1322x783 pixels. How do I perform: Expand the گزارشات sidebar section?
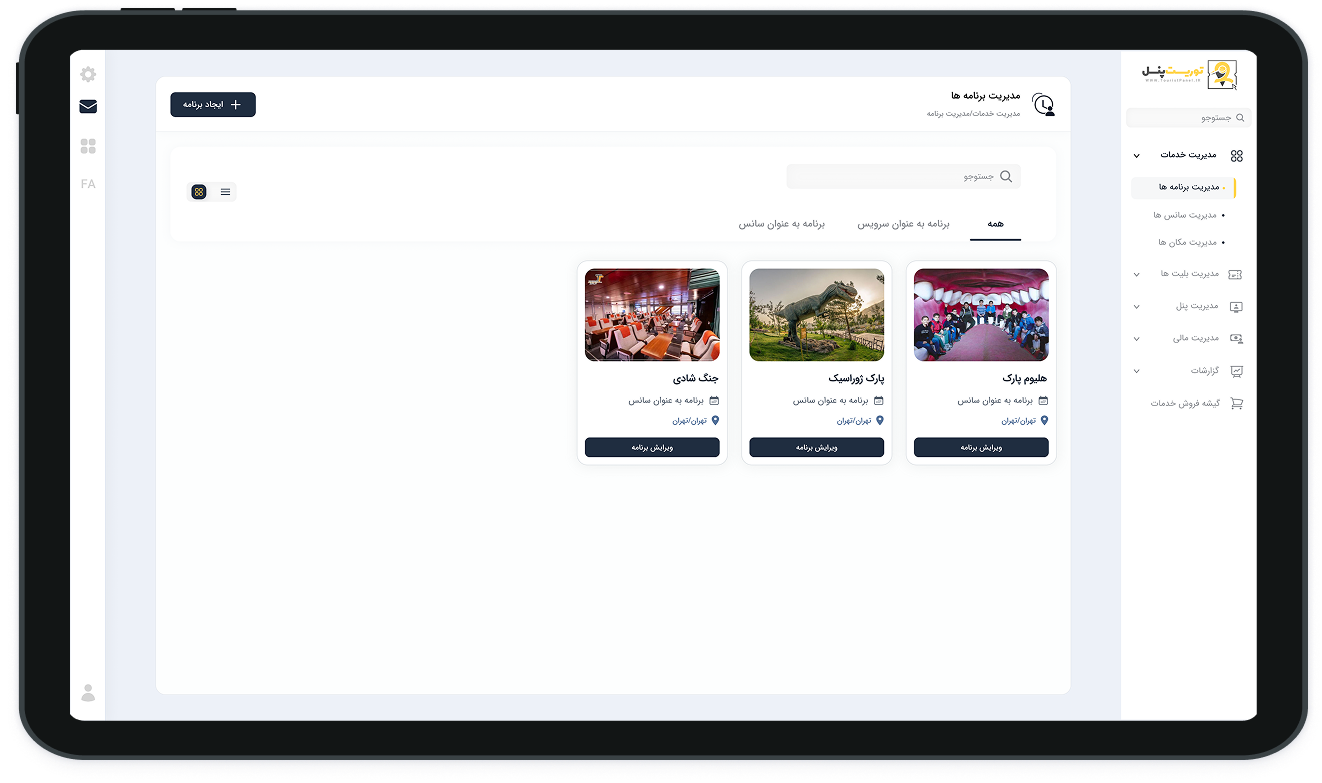[1135, 370]
